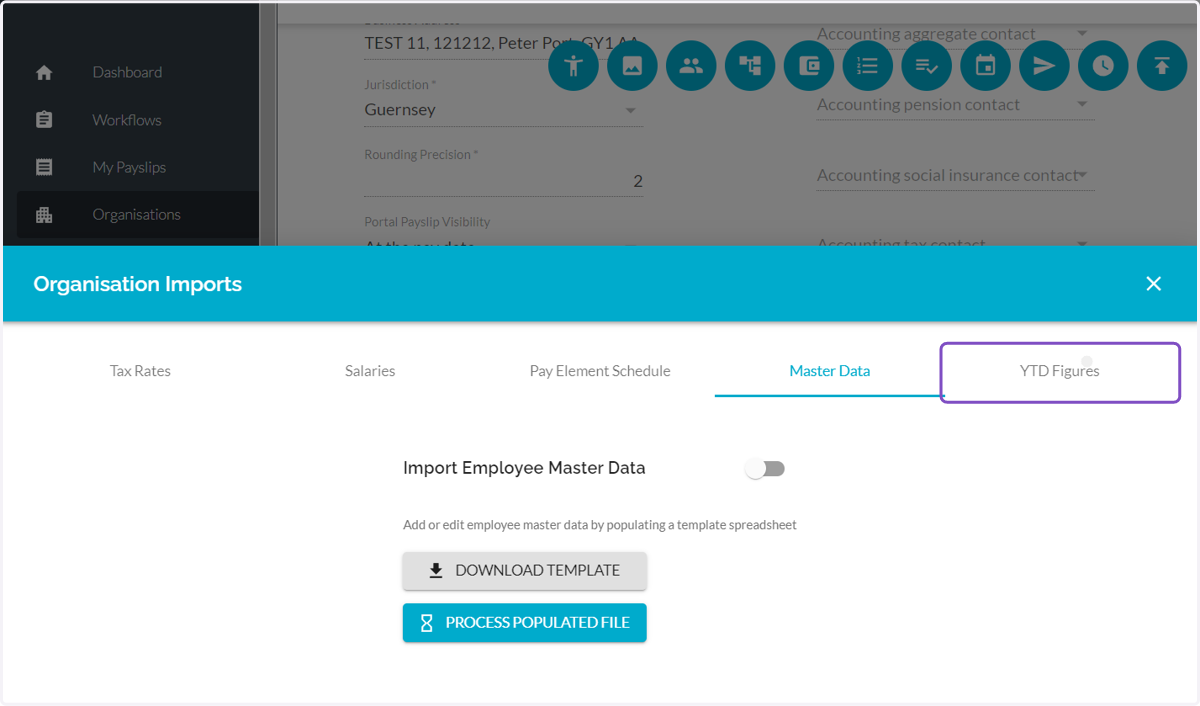Click the Download Template button
1200x706 pixels.
click(525, 571)
